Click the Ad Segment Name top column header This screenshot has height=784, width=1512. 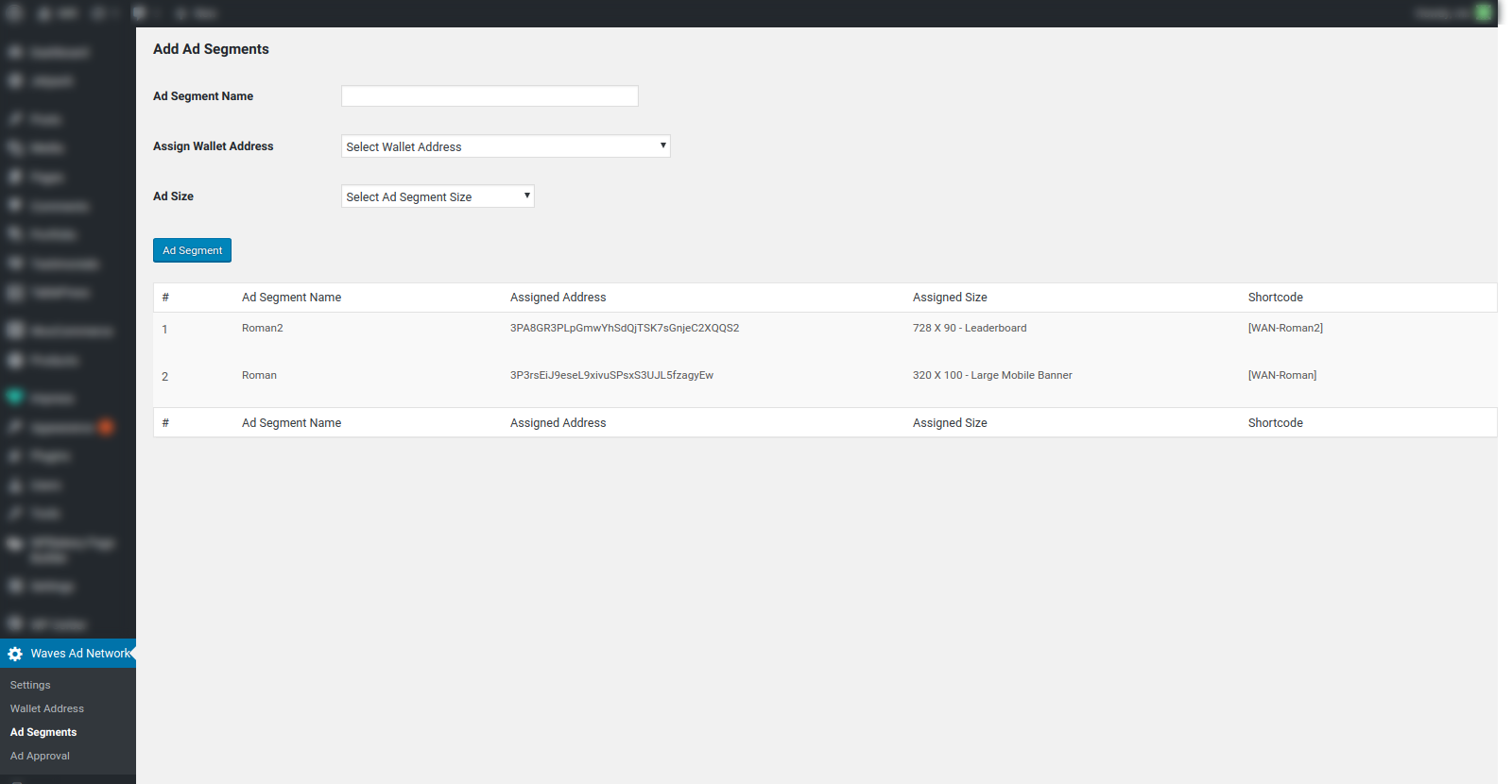(x=291, y=298)
